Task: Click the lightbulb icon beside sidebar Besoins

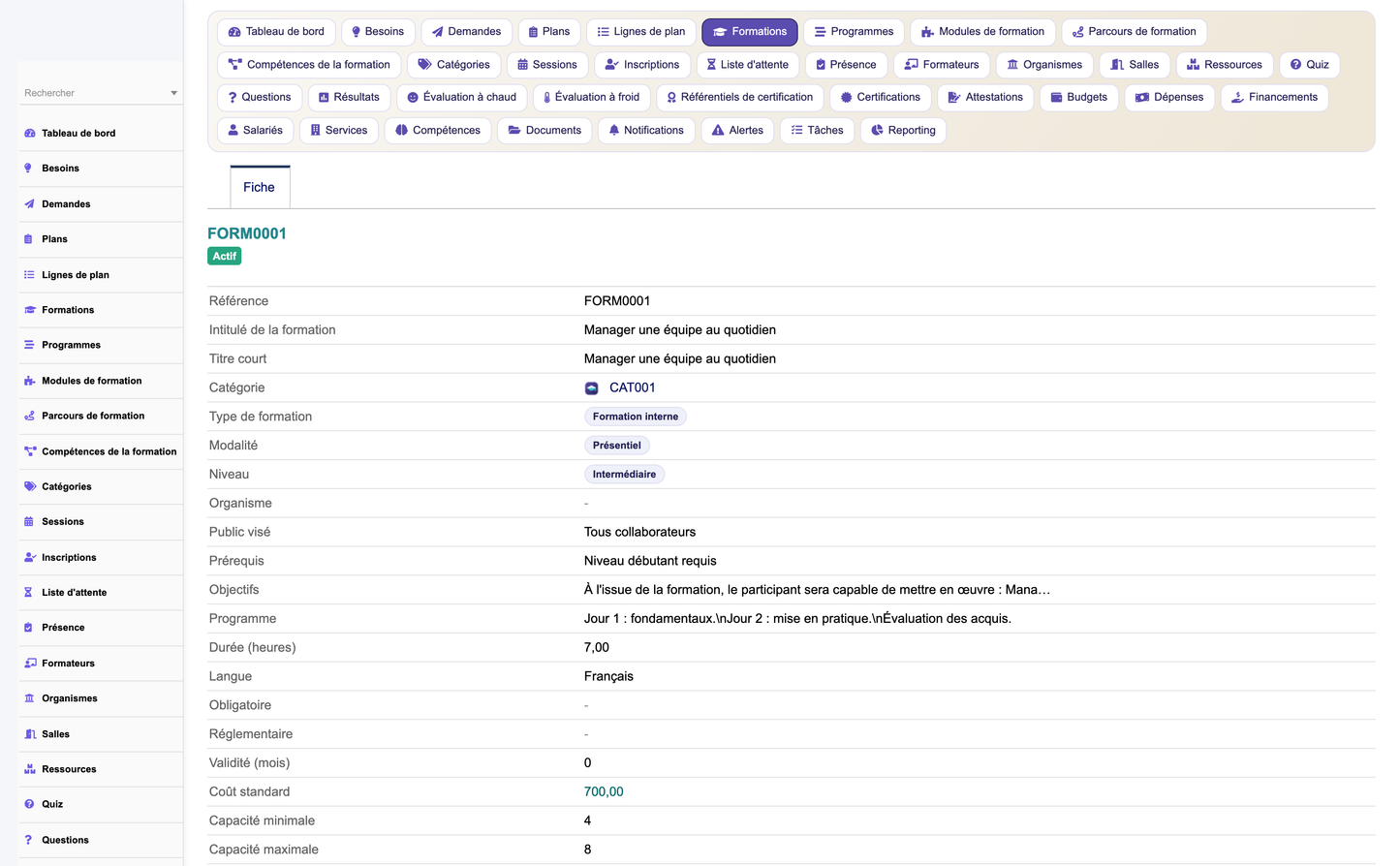Action: pos(28,169)
